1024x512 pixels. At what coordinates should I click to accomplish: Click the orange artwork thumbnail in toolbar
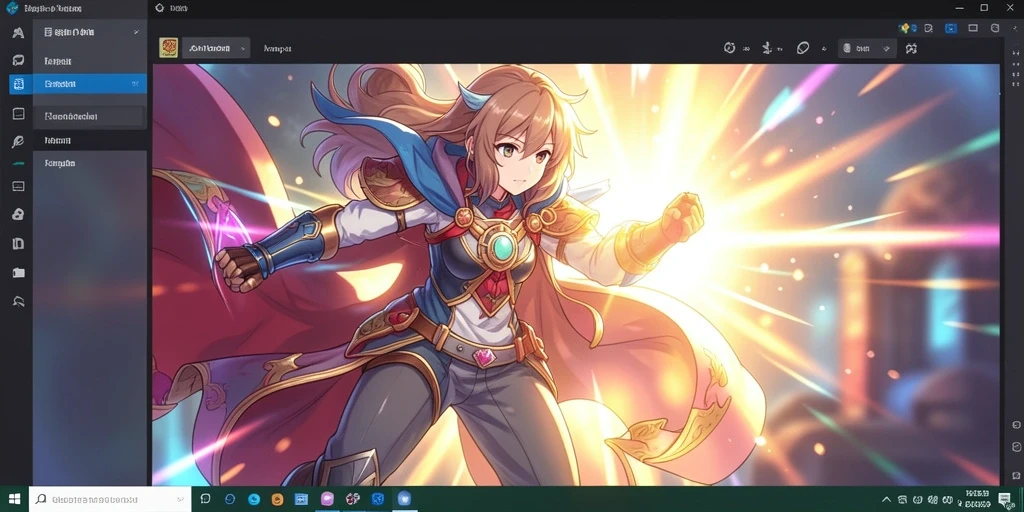pos(168,48)
